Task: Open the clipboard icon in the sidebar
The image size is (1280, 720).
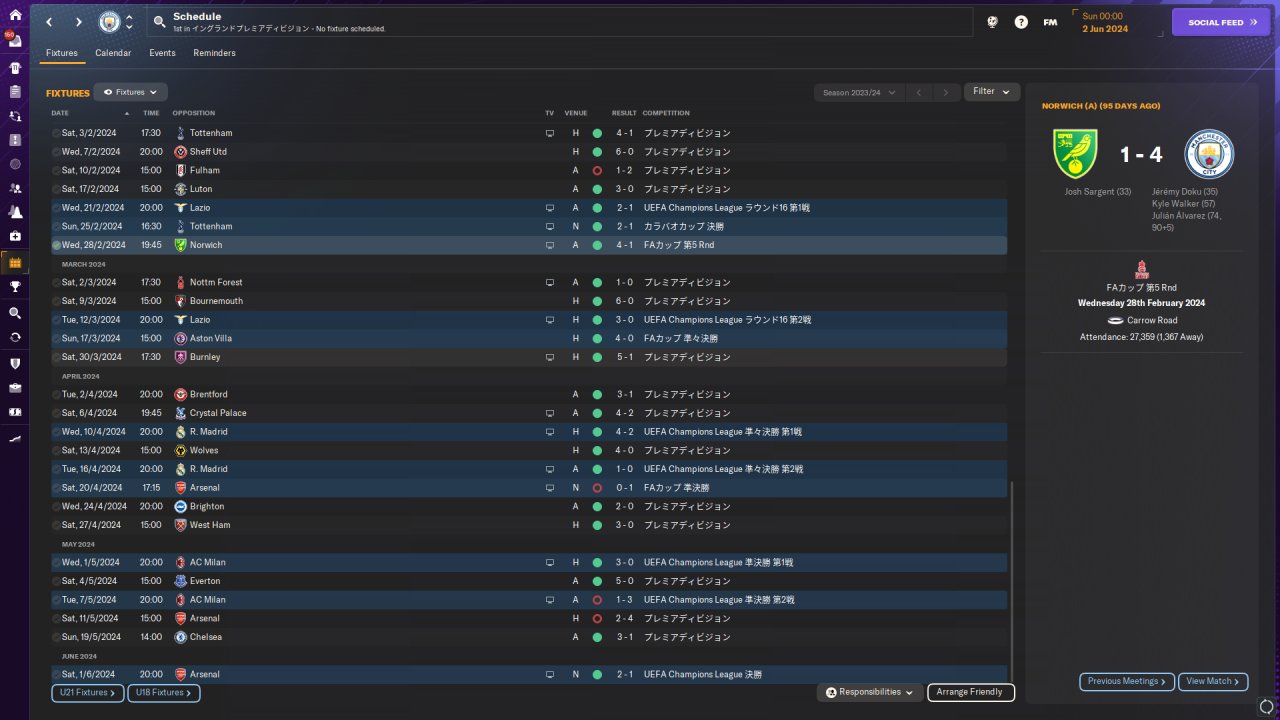Action: (15, 92)
